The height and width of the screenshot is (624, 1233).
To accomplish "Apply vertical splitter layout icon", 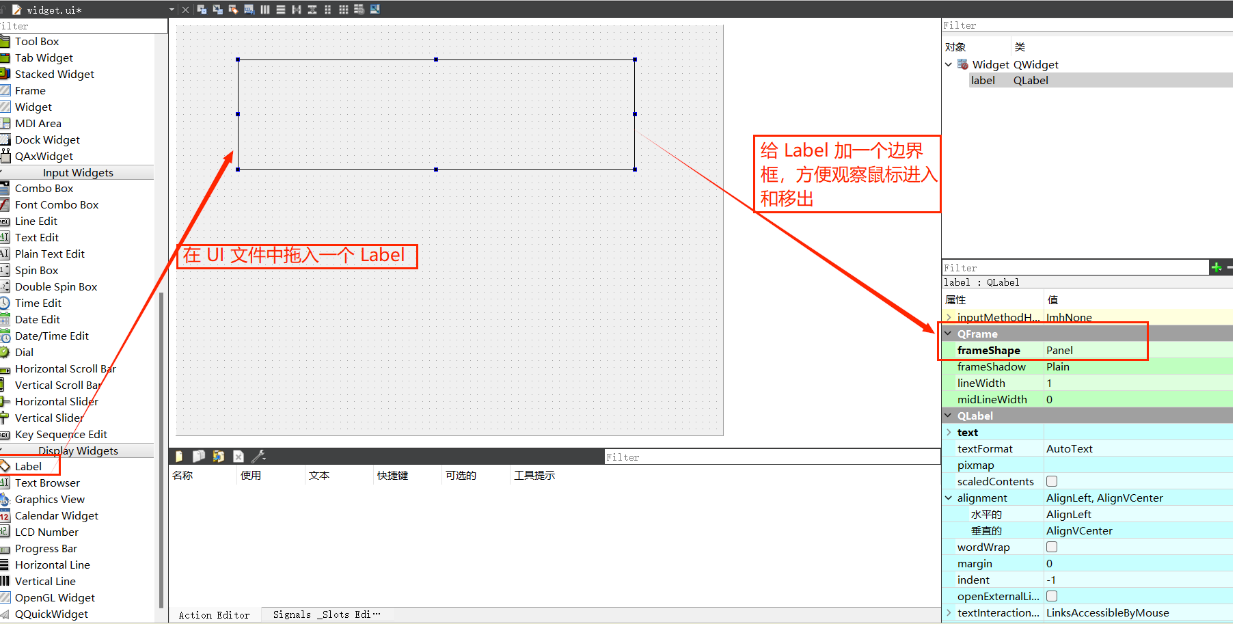I will pyautogui.click(x=312, y=9).
